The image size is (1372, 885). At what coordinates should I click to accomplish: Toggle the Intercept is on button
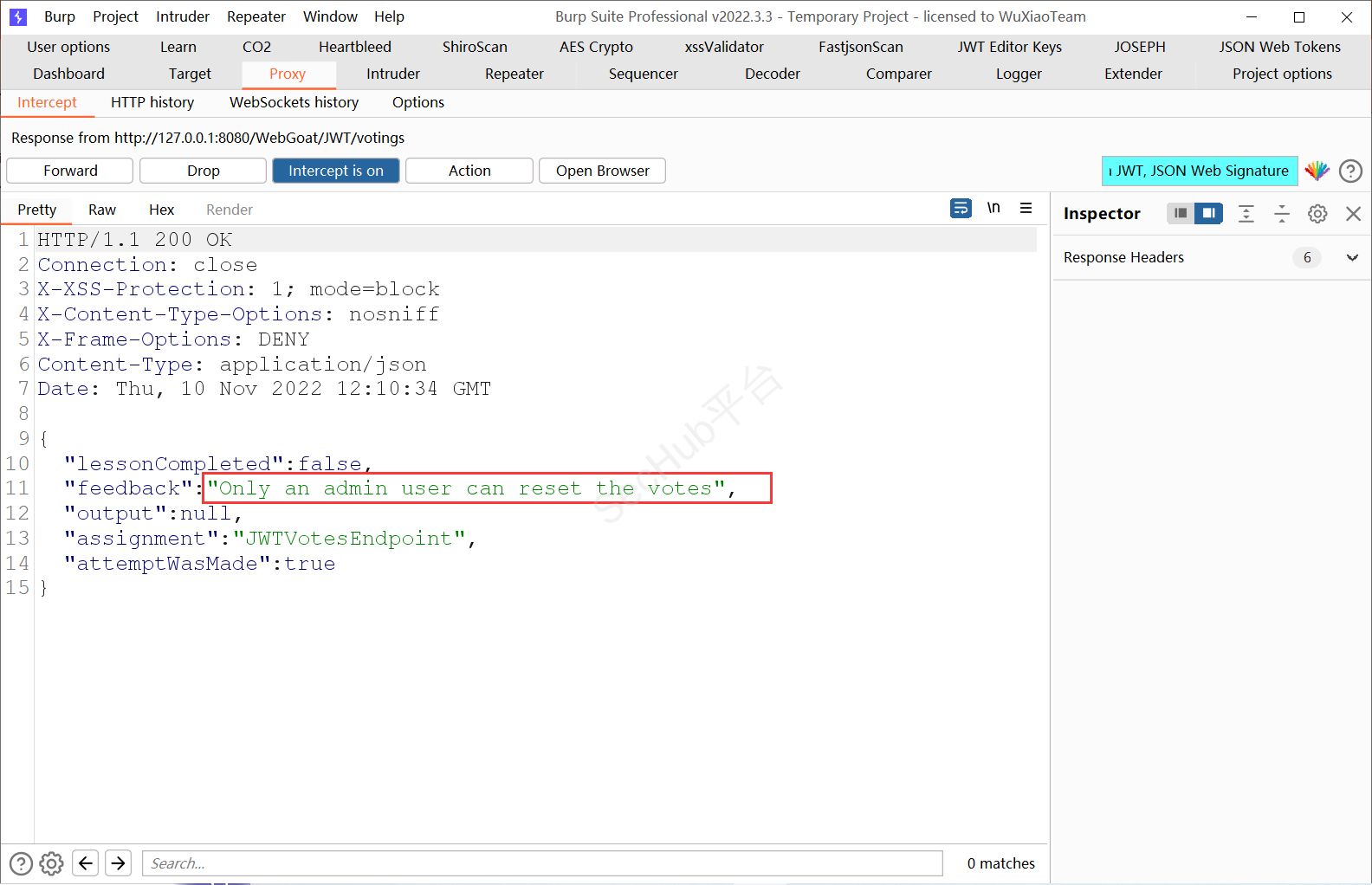coord(335,171)
